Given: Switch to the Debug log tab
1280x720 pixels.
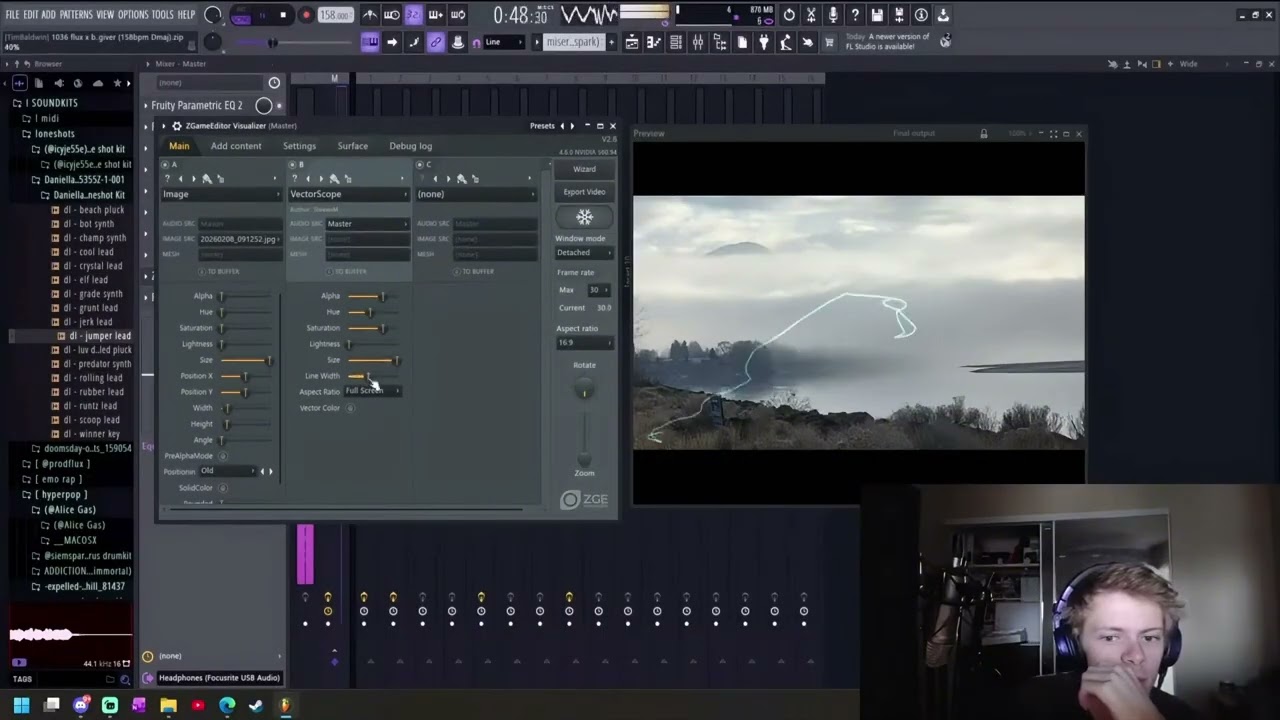Looking at the screenshot, I should pyautogui.click(x=411, y=146).
